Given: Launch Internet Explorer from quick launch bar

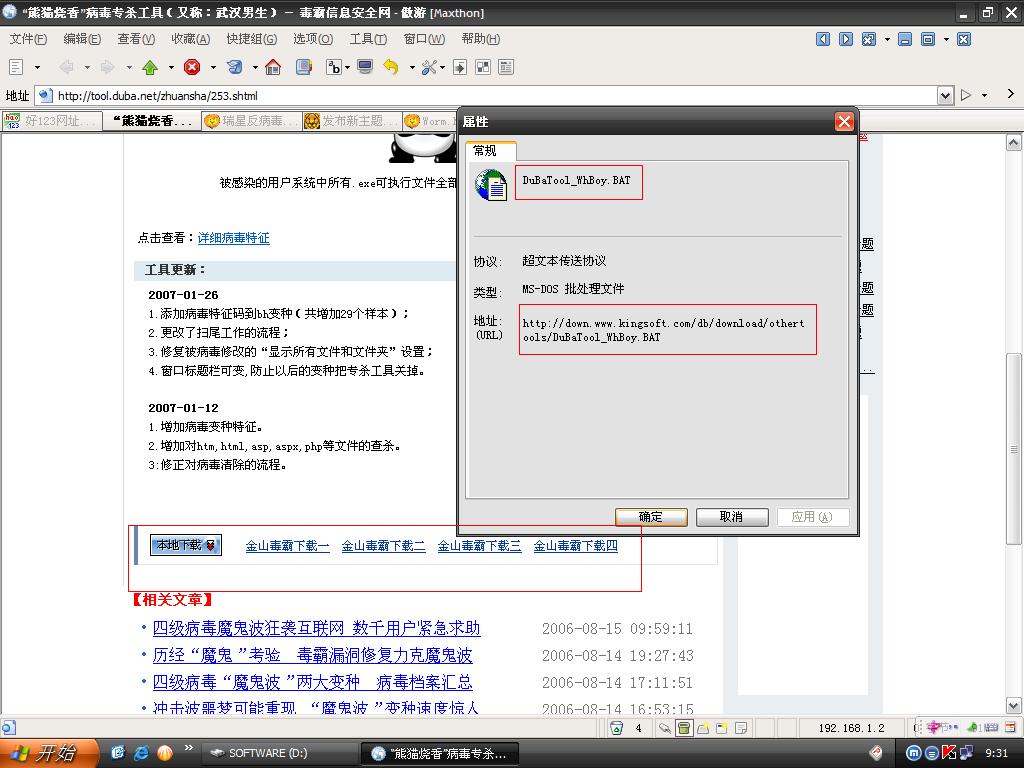Looking at the screenshot, I should click(141, 753).
